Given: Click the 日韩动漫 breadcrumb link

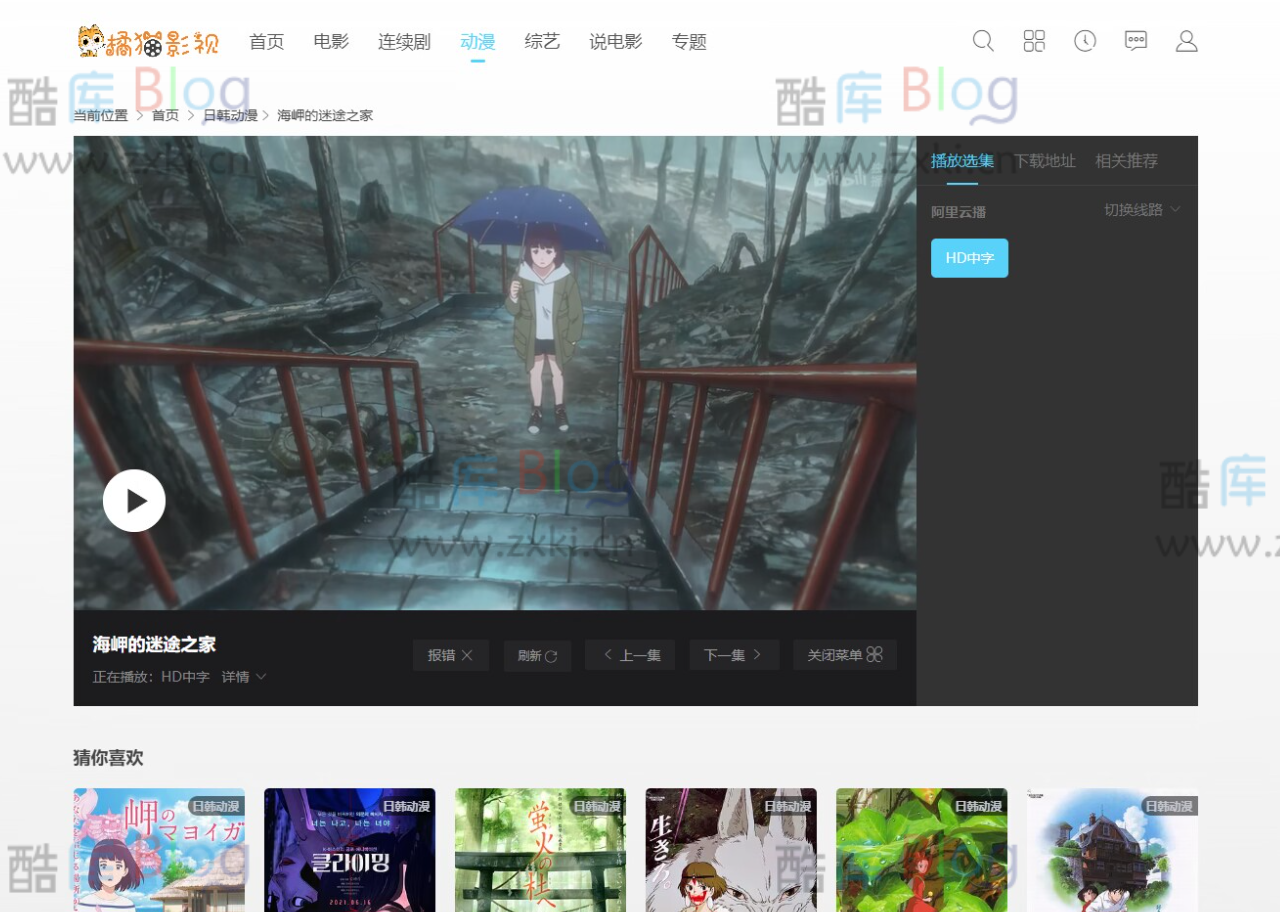Looking at the screenshot, I should (x=230, y=114).
